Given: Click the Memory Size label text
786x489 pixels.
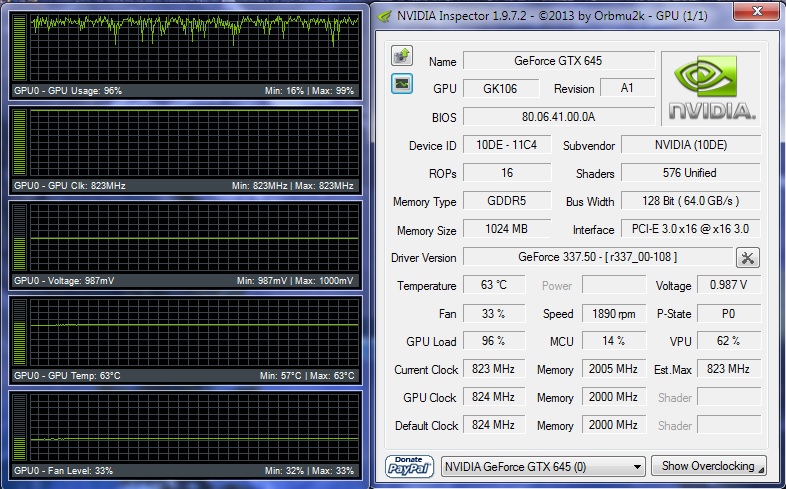Looking at the screenshot, I should pyautogui.click(x=427, y=230).
